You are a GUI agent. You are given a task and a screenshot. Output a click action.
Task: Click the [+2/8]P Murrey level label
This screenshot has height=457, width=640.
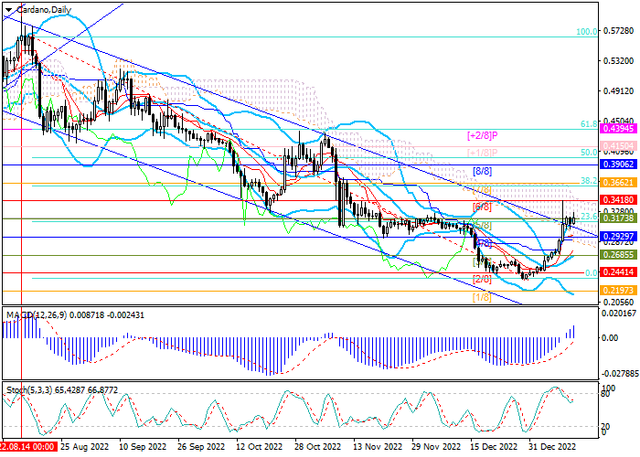click(485, 134)
